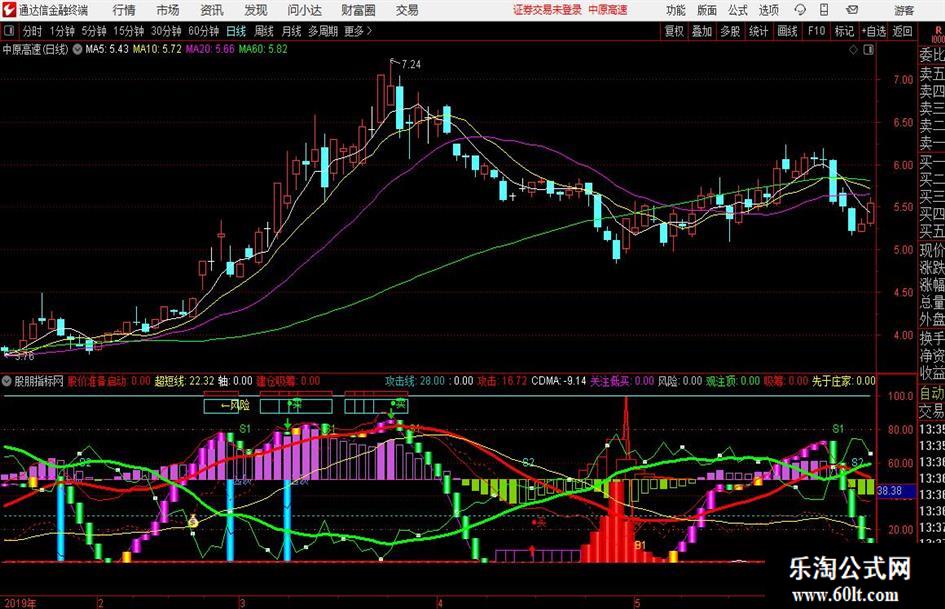
Task: Click the 画线 drawing toolbar button
Action: pos(787,31)
